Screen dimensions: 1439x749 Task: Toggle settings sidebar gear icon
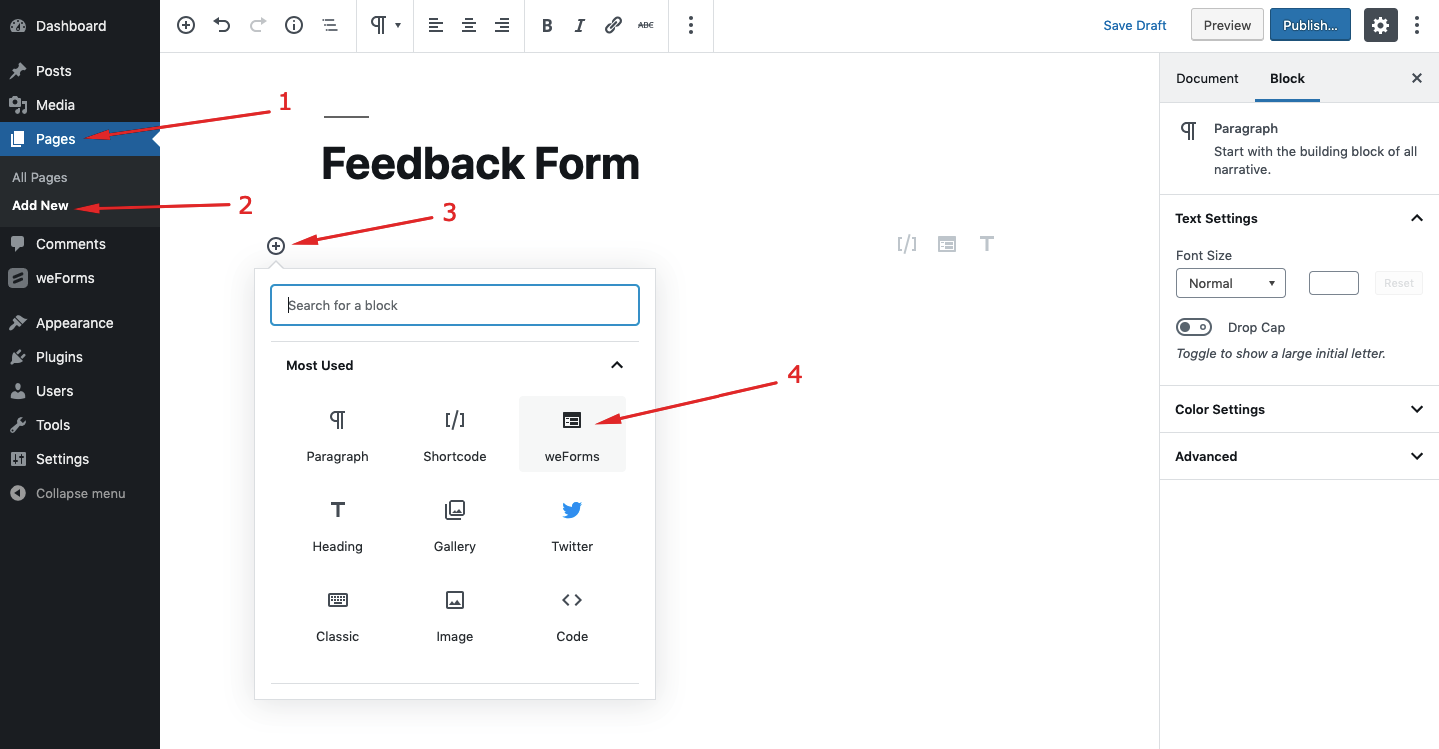point(1380,26)
